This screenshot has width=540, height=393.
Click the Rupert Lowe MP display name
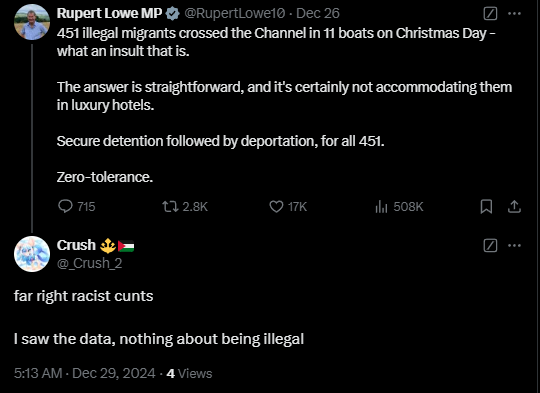(109, 13)
